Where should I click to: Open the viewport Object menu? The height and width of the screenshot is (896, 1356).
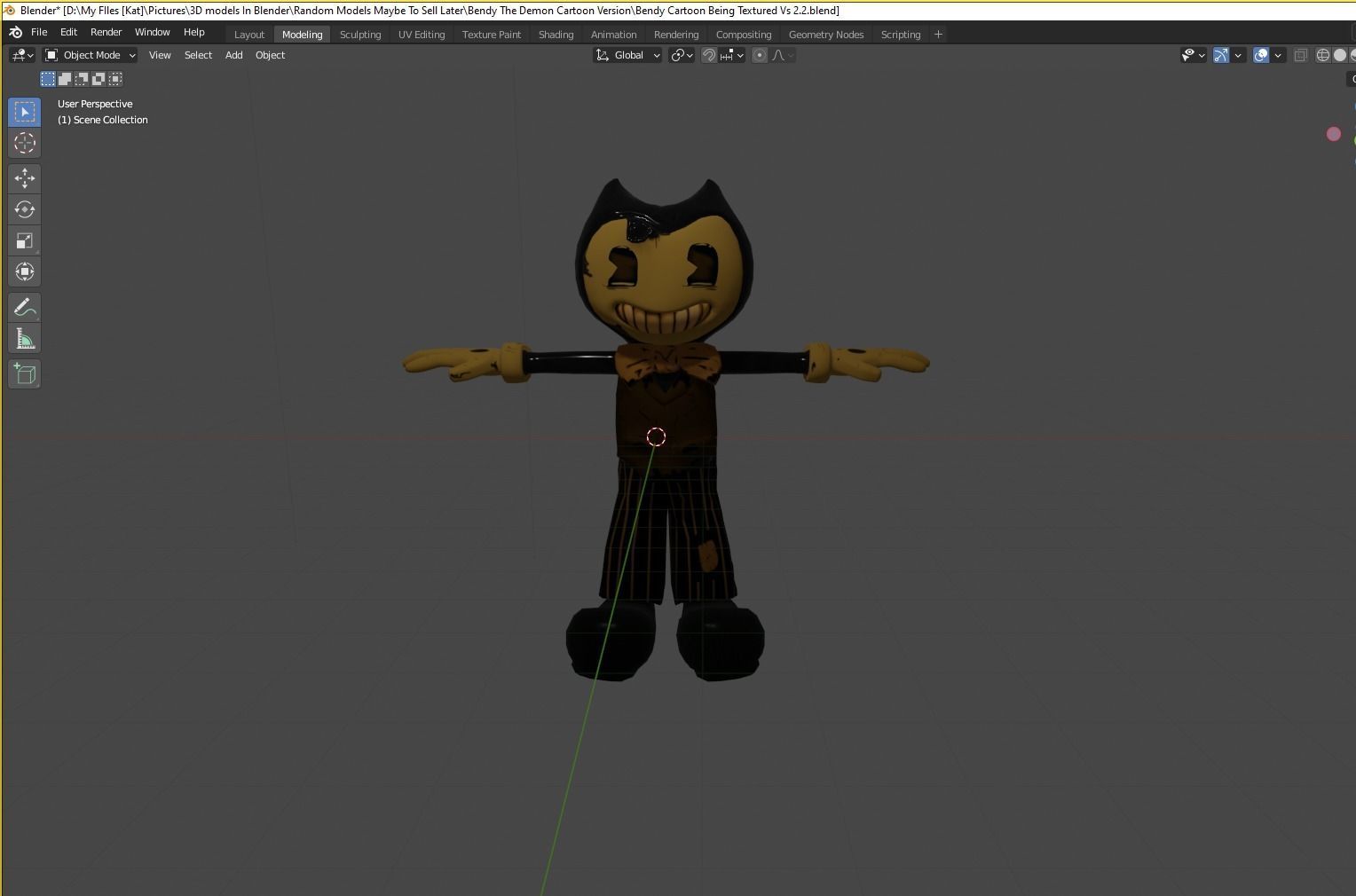(x=270, y=55)
